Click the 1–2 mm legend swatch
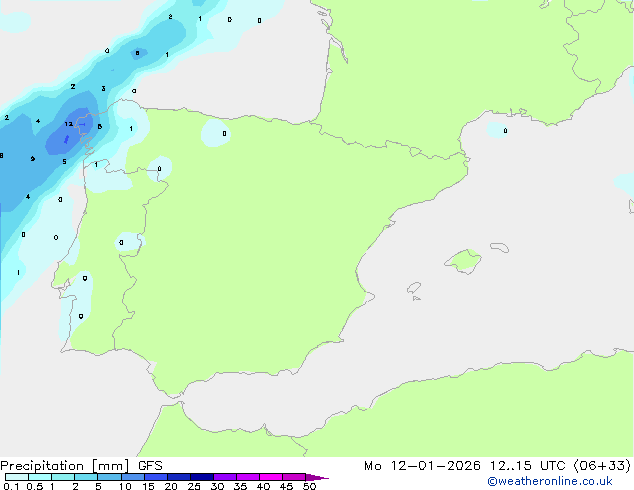634x490 pixels. [x=63, y=477]
